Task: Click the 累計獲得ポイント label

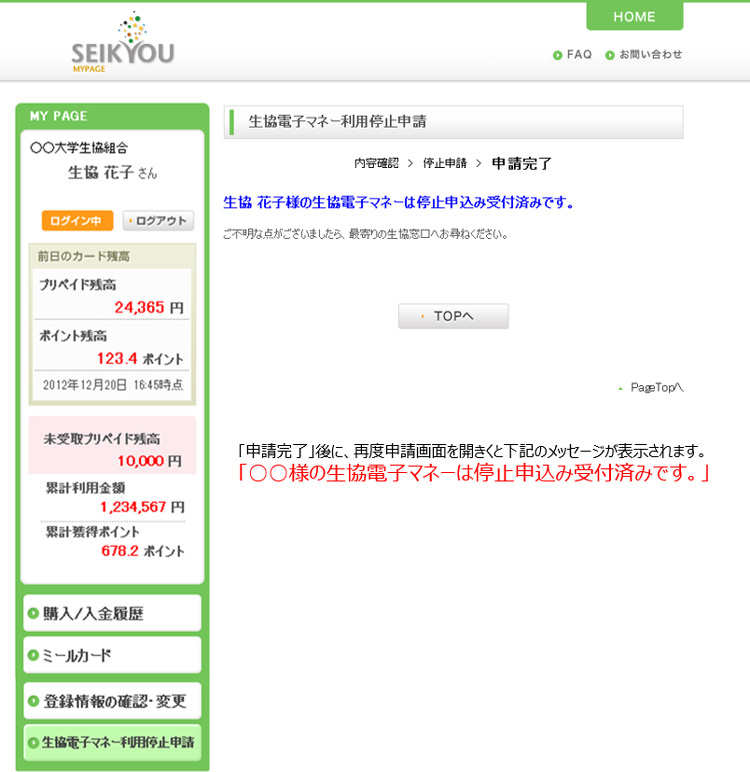Action: (93, 532)
